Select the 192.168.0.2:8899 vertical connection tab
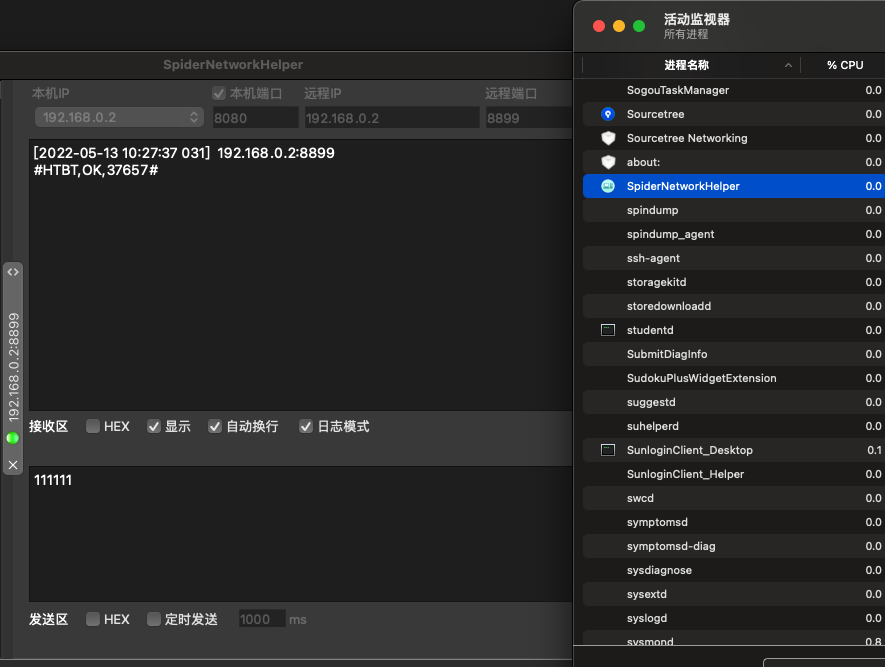 tap(14, 367)
